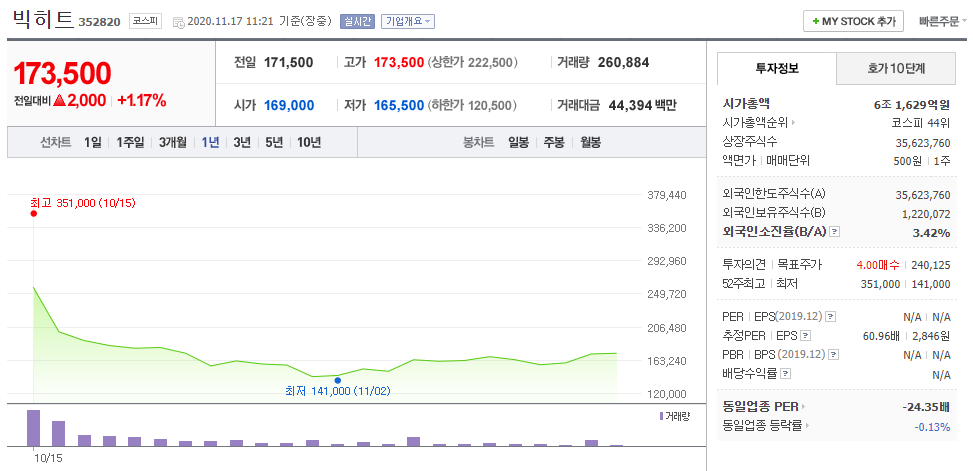Select the 10년 line chart period

tap(309, 142)
